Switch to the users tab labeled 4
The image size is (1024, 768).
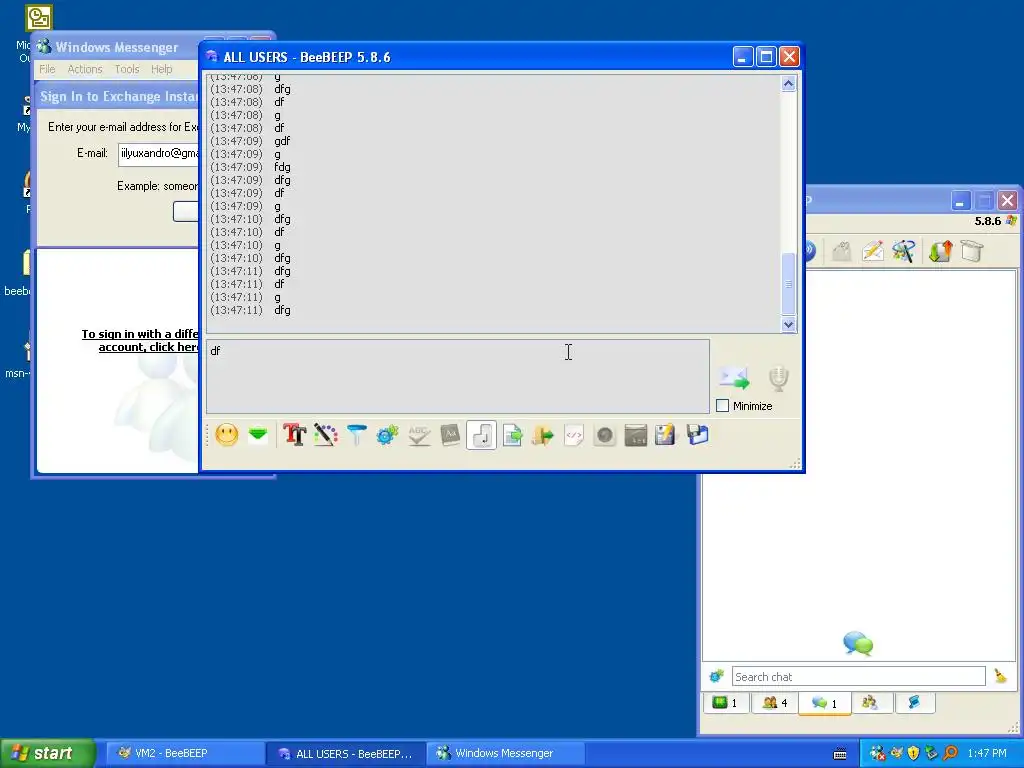775,703
